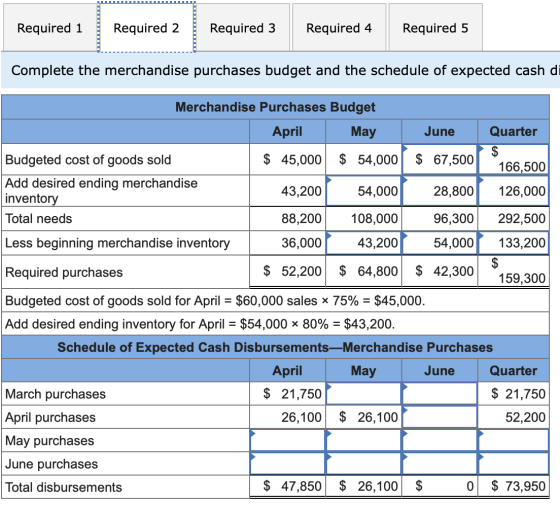Edit June beginning merchandise inventory cell
This screenshot has height=506, width=560.
click(x=440, y=243)
